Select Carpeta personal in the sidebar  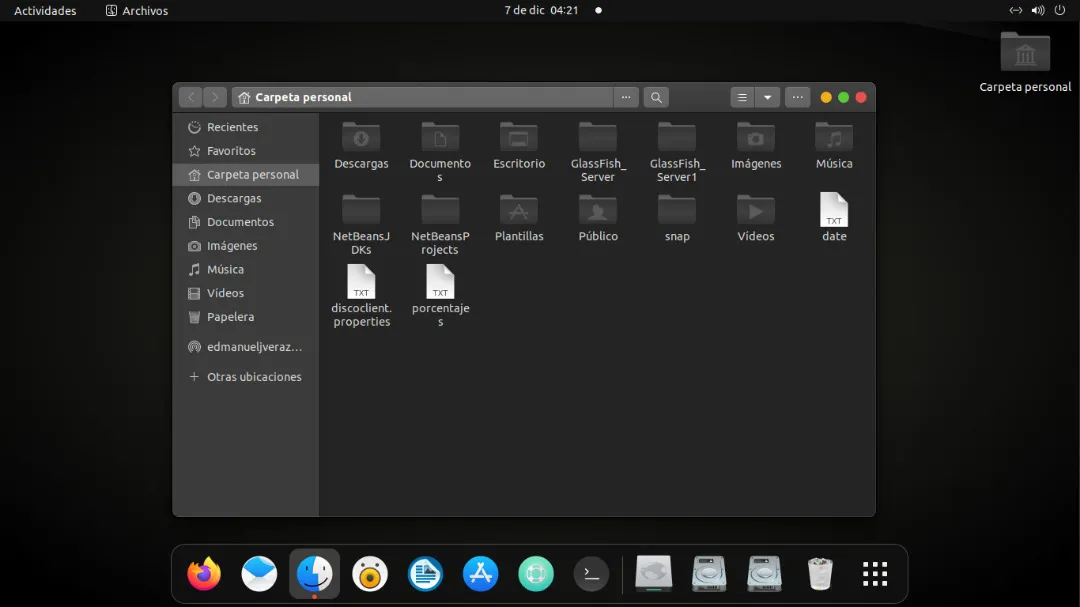[x=246, y=174]
